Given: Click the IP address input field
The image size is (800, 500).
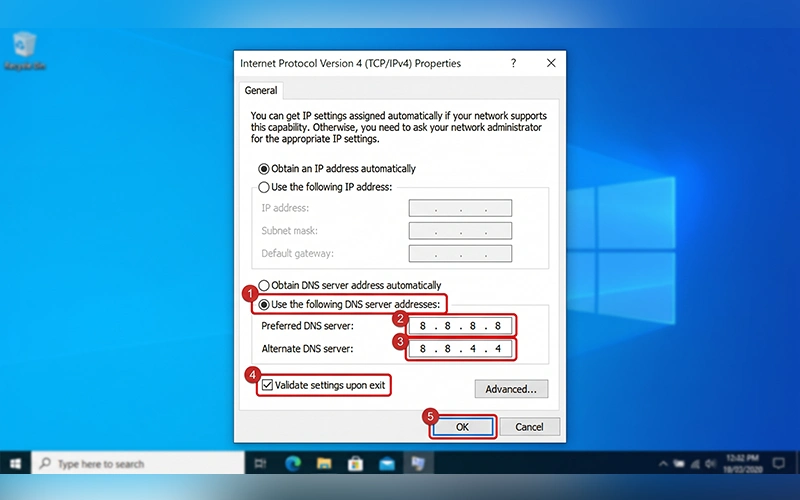Looking at the screenshot, I should tap(460, 208).
